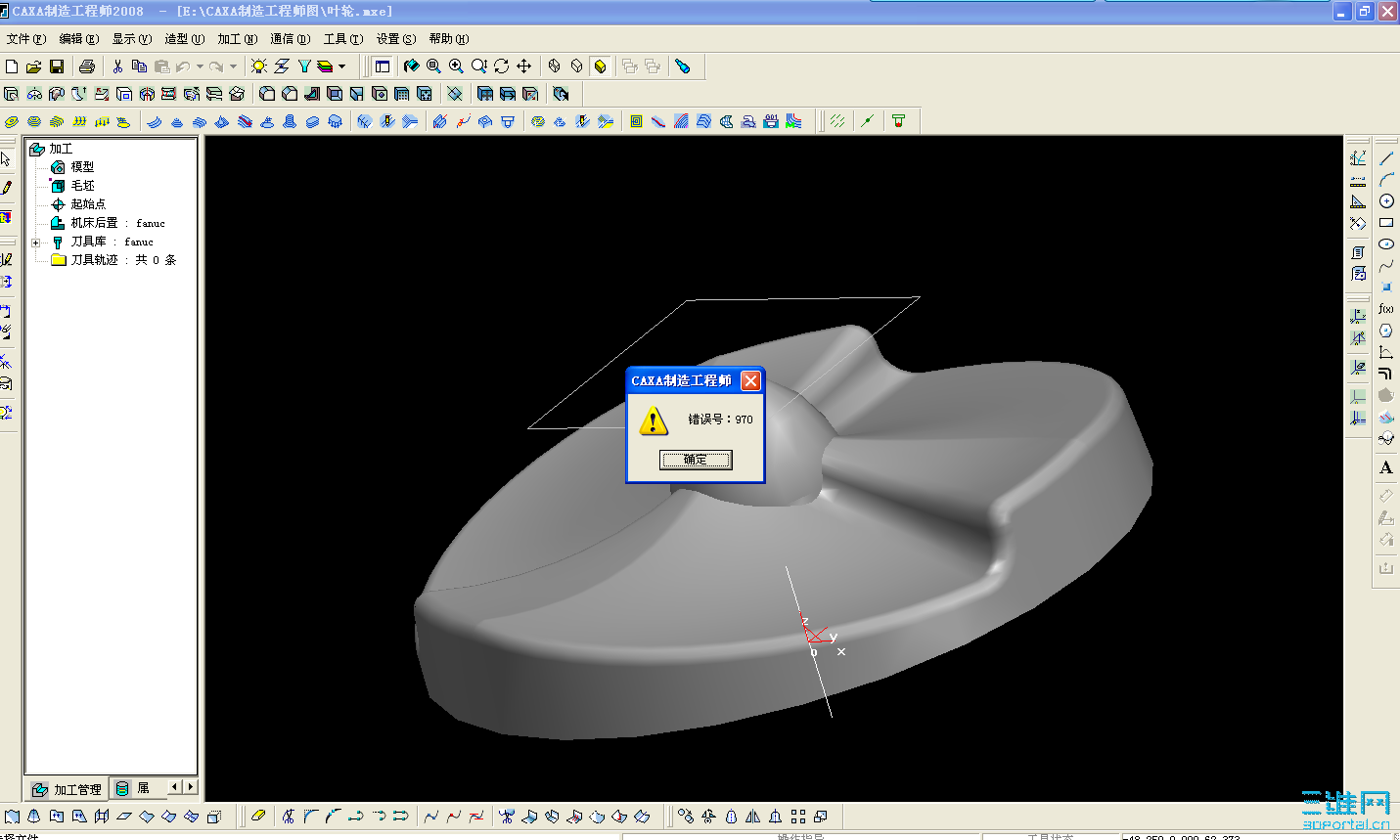Open the redo history dropdown arrow
The image size is (1400, 840).
point(233,66)
